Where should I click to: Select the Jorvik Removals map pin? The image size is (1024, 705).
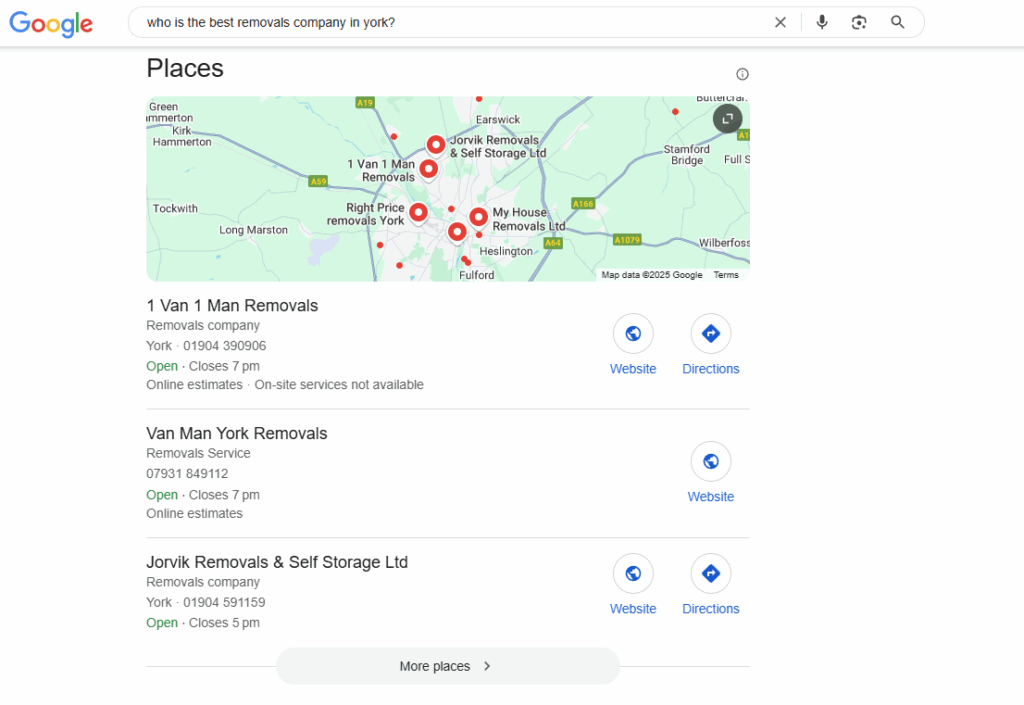(x=436, y=145)
